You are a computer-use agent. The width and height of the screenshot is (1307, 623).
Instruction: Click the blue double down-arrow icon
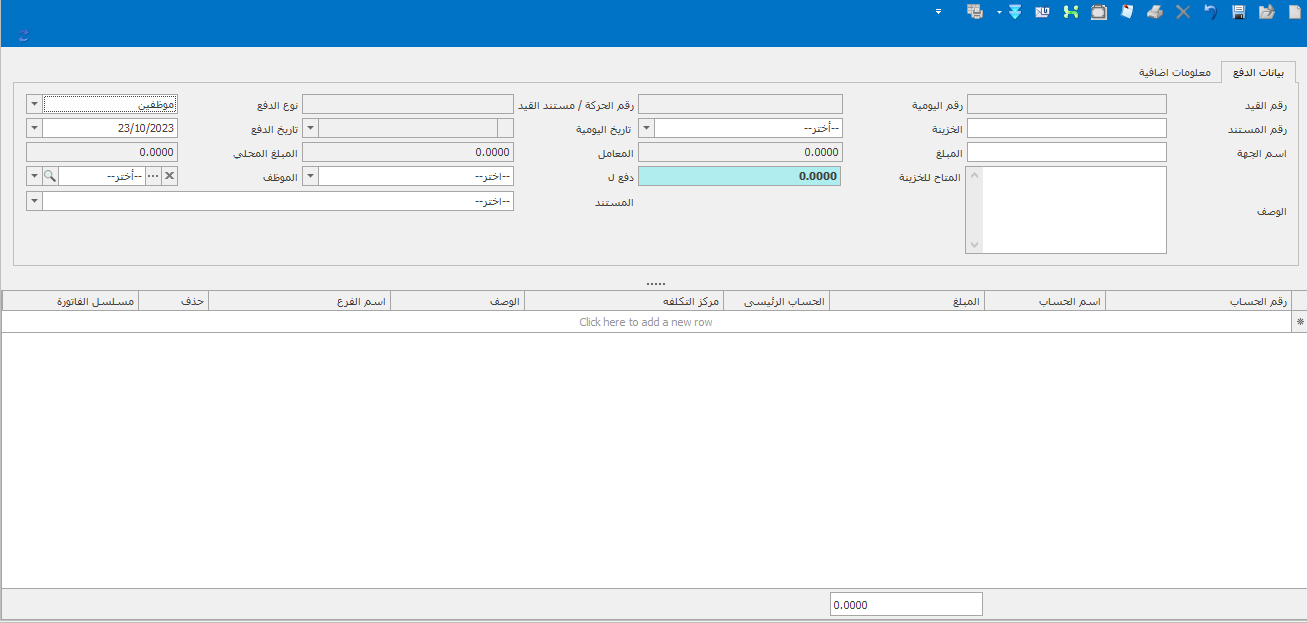pyautogui.click(x=1014, y=12)
